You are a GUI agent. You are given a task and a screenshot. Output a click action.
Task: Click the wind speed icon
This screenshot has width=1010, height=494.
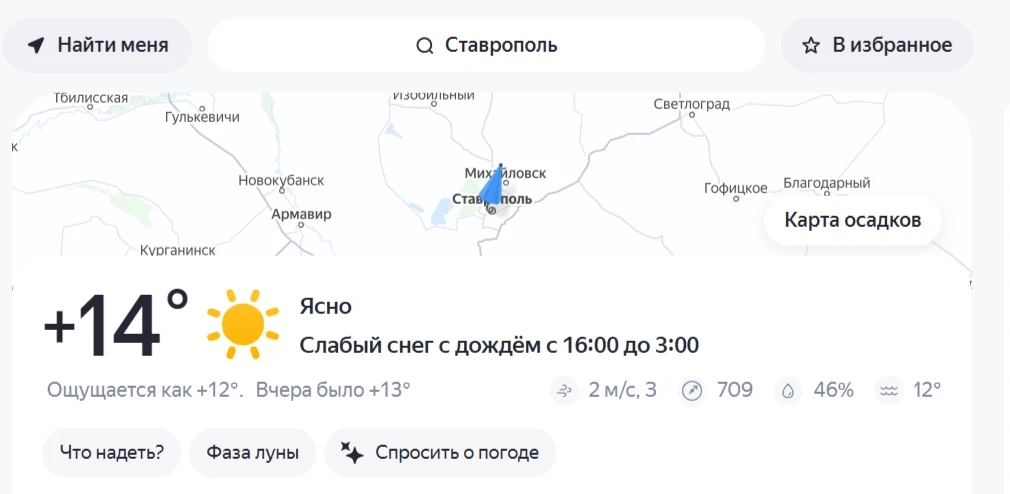coord(564,390)
